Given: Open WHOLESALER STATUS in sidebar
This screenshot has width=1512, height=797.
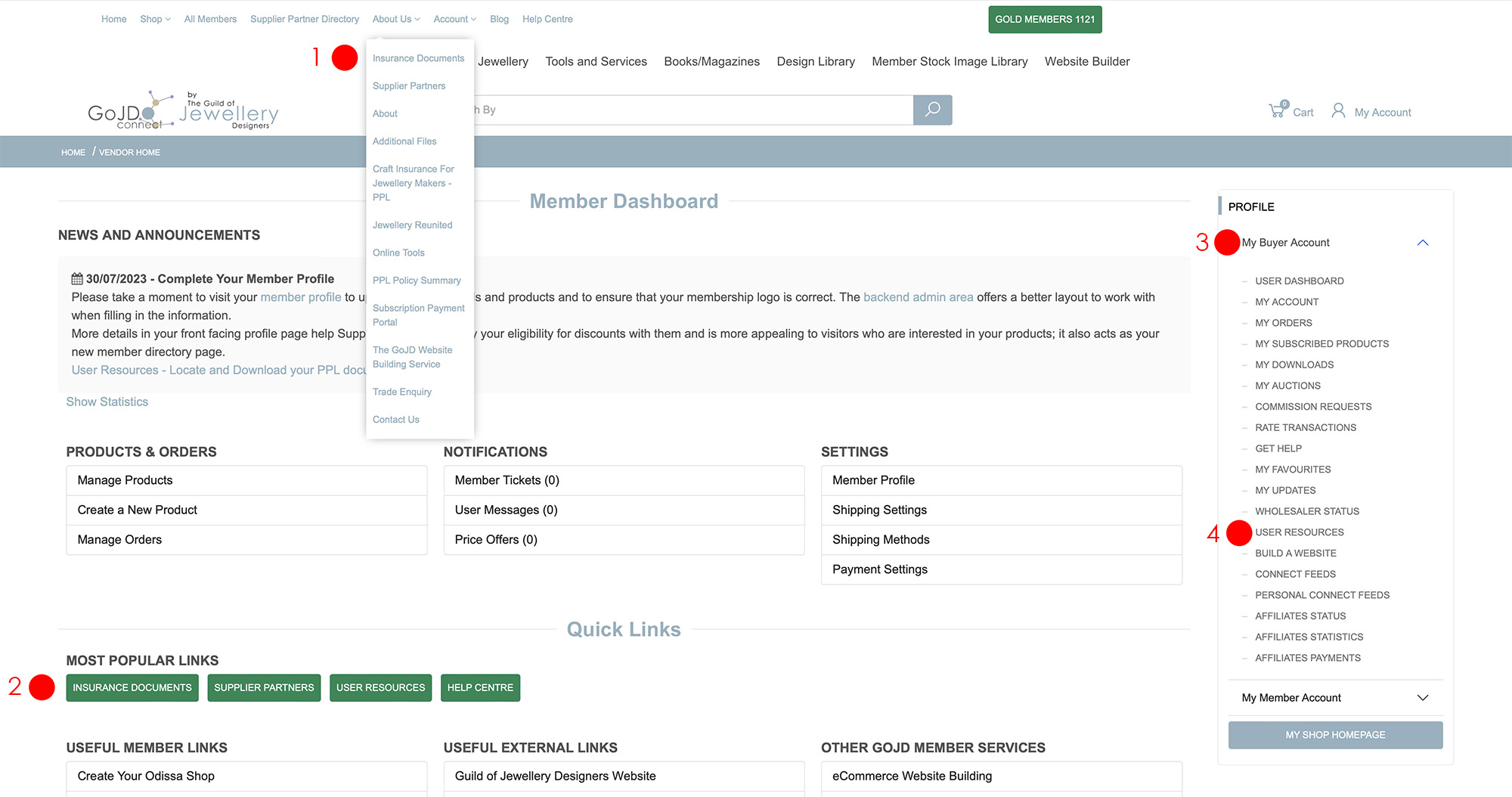Looking at the screenshot, I should point(1307,511).
